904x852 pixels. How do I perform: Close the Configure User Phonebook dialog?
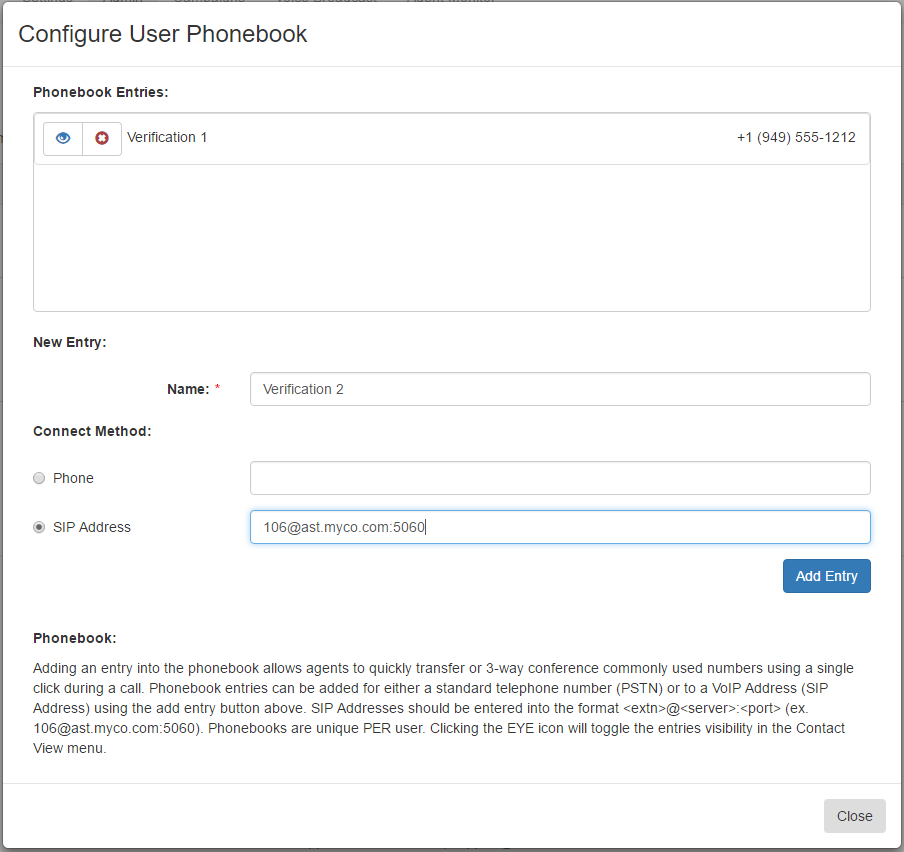[x=854, y=816]
